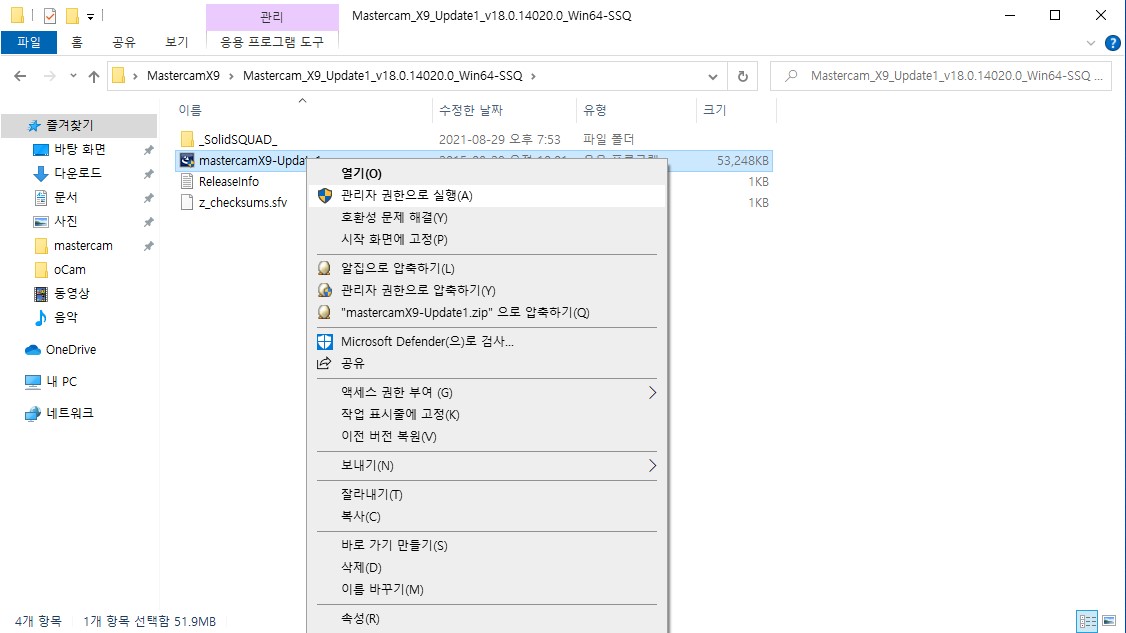This screenshot has width=1126, height=633.
Task: Select the _SolidSQUAD_ folder
Action: (238, 139)
